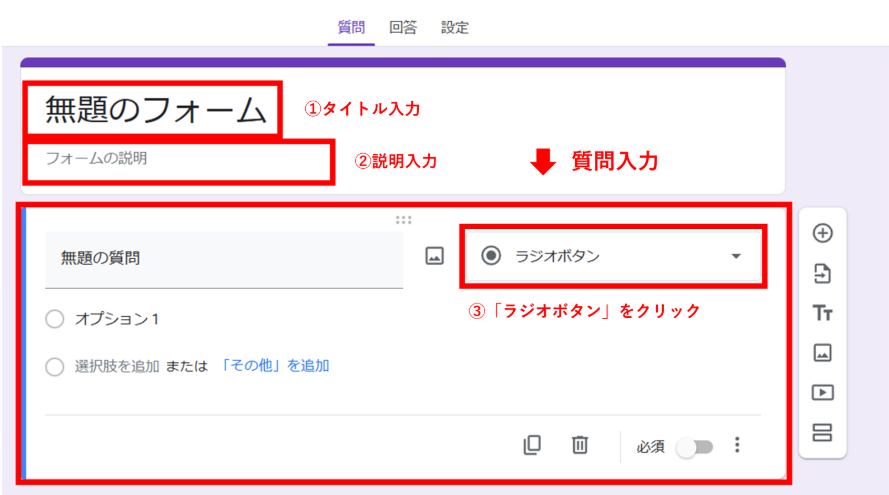
Task: Insert image next to question title
Action: (x=434, y=256)
